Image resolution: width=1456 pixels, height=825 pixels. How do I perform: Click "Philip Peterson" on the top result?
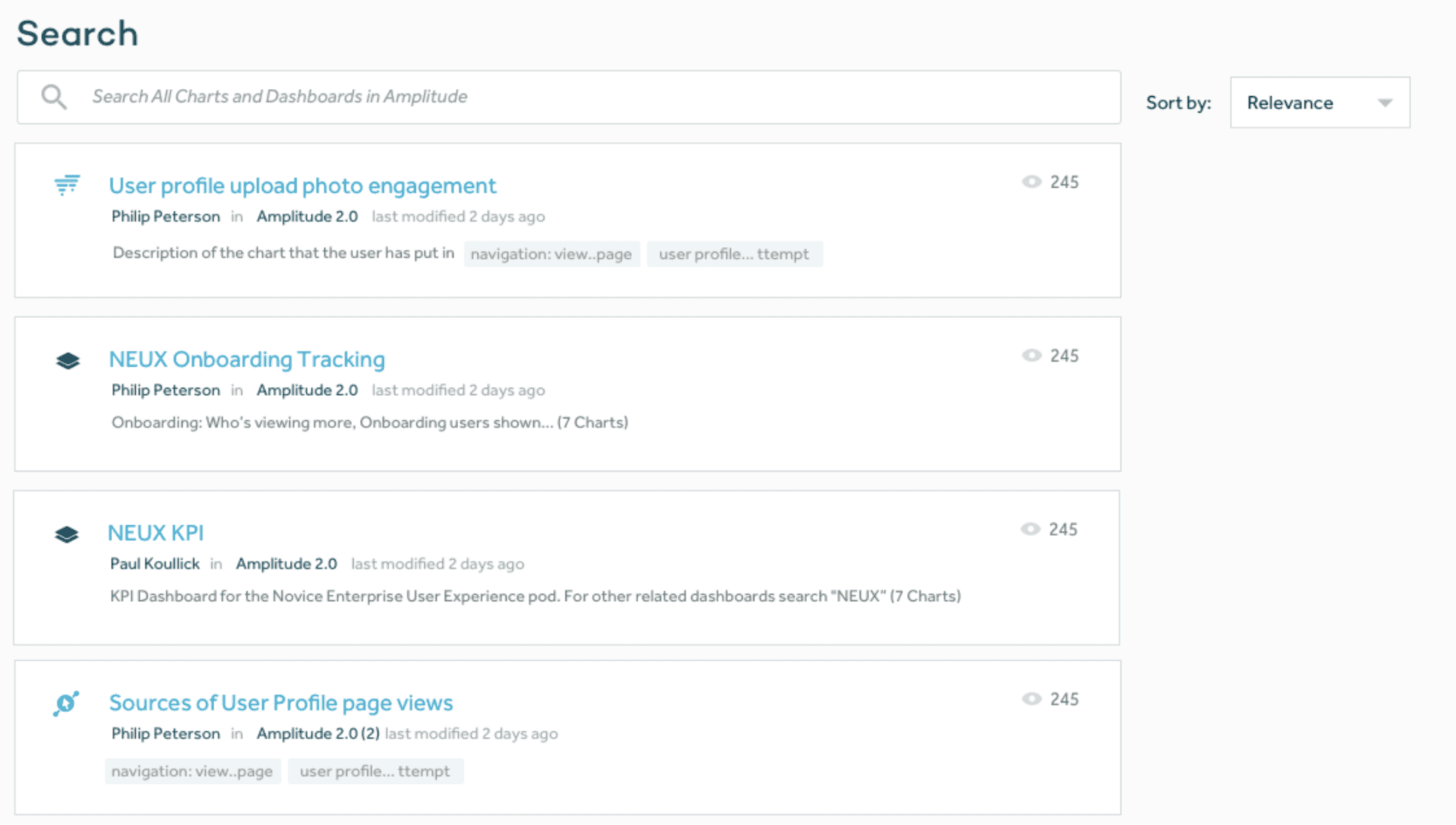165,216
